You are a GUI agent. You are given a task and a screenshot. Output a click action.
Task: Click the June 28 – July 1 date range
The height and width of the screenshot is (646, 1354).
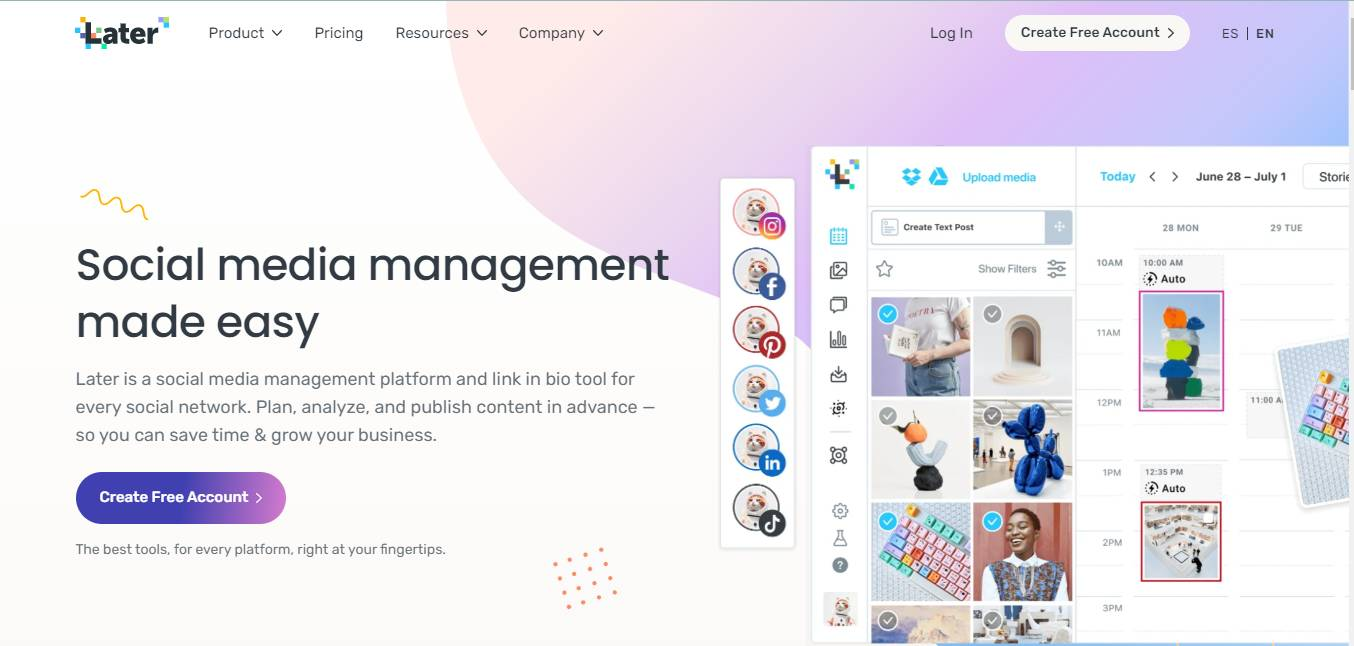[x=1241, y=177]
